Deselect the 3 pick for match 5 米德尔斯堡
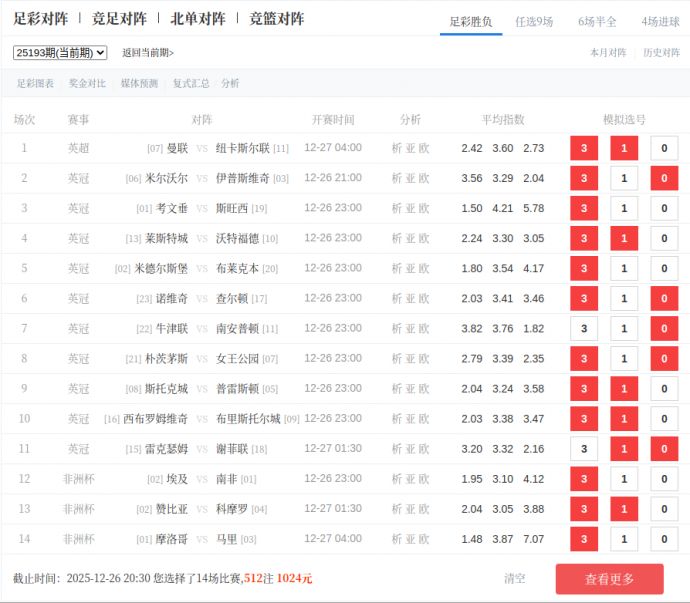 tap(583, 269)
